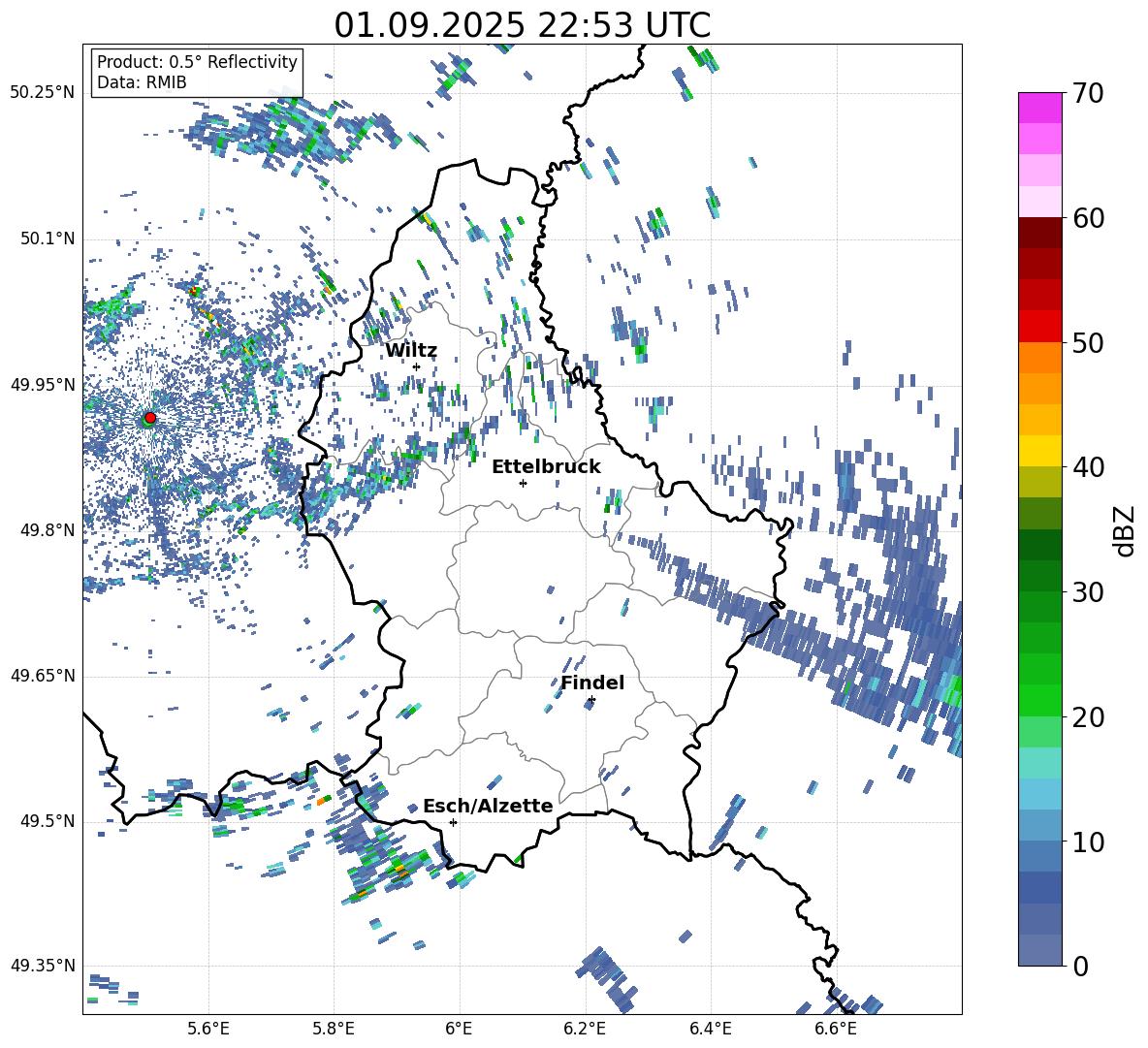Click the colorbar tick label 60
Image resolution: width=1148 pixels, height=1048 pixels.
[x=1087, y=218]
